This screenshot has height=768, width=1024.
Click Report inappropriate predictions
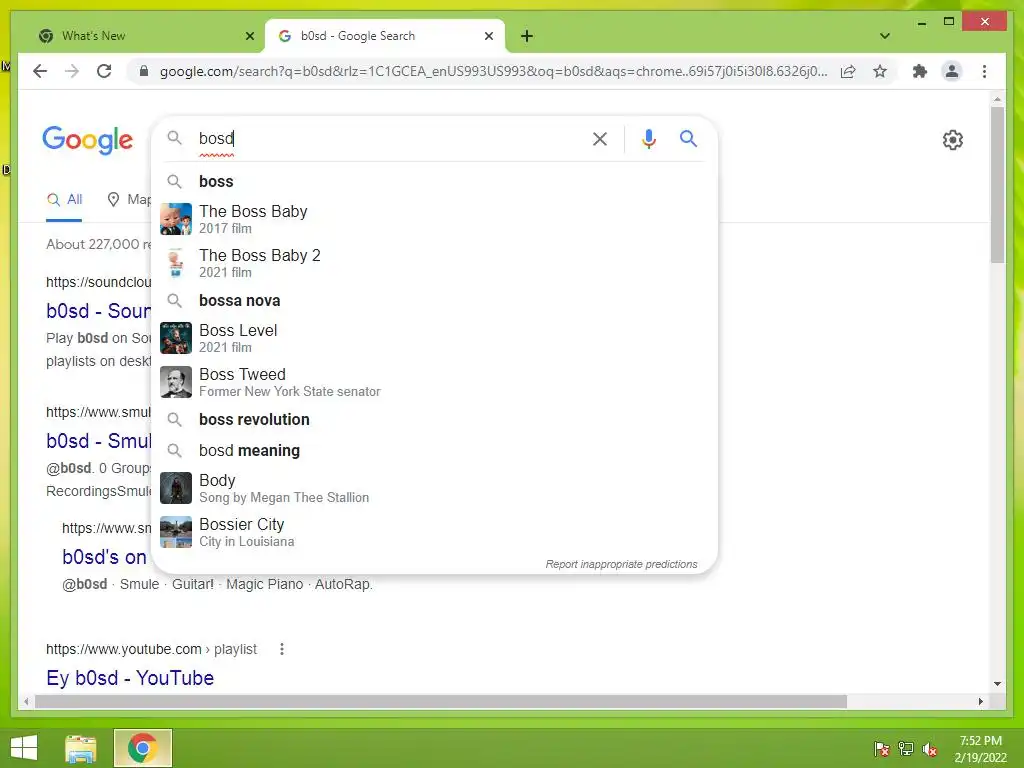621,564
